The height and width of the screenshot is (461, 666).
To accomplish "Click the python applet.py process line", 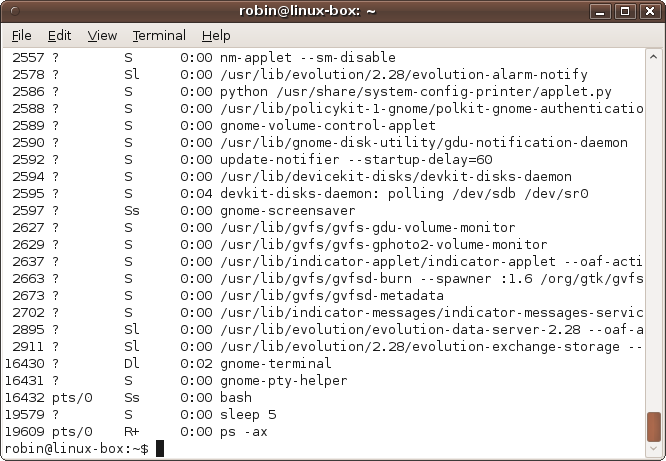I will (416, 91).
